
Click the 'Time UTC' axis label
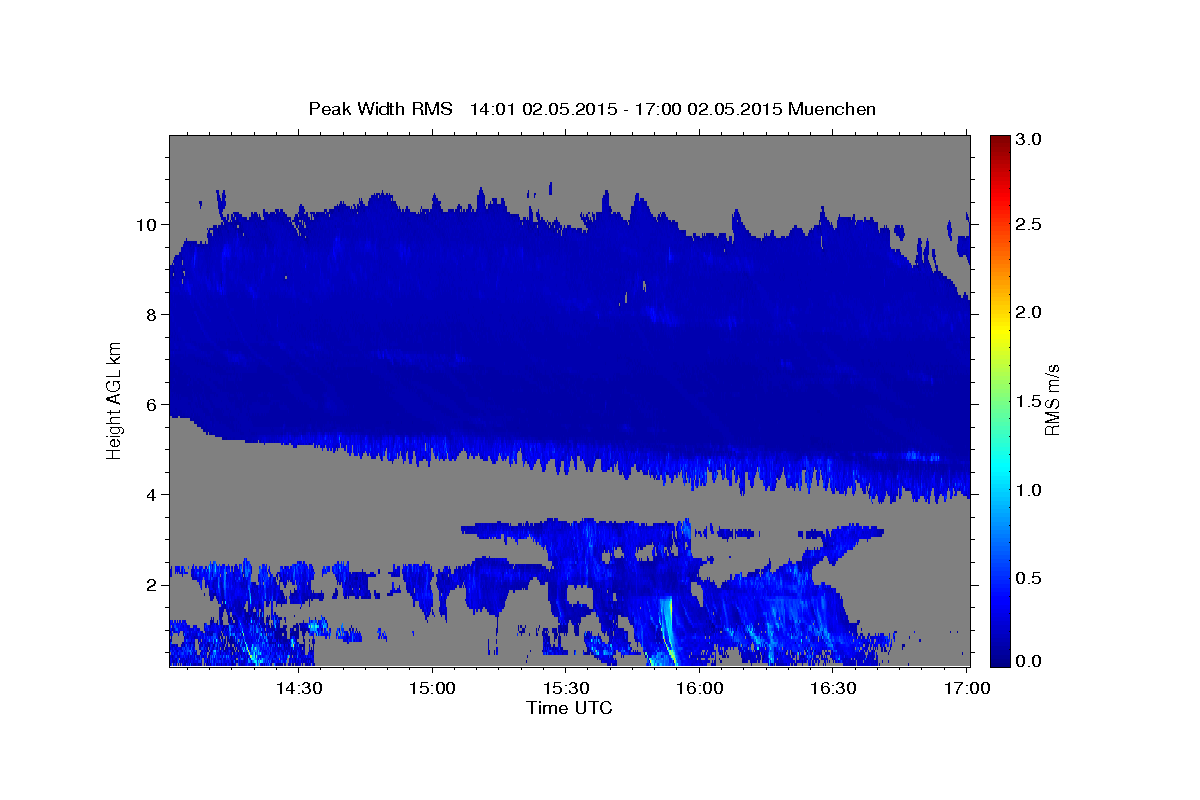[569, 708]
